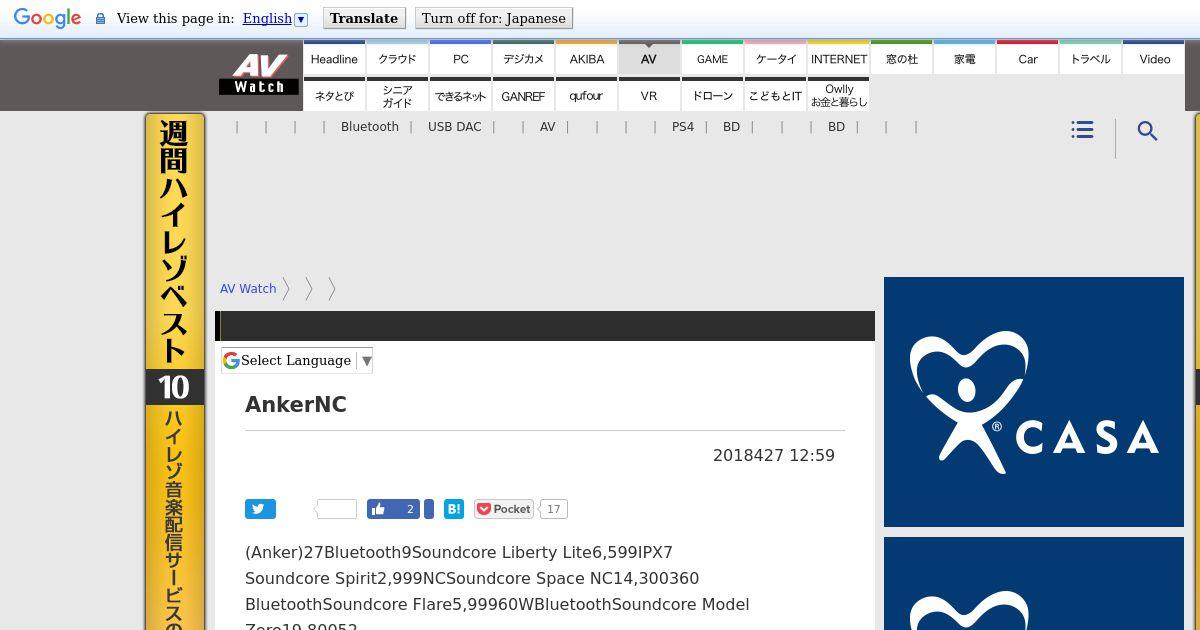
Task: Go to the できるネット tab
Action: coord(461,95)
